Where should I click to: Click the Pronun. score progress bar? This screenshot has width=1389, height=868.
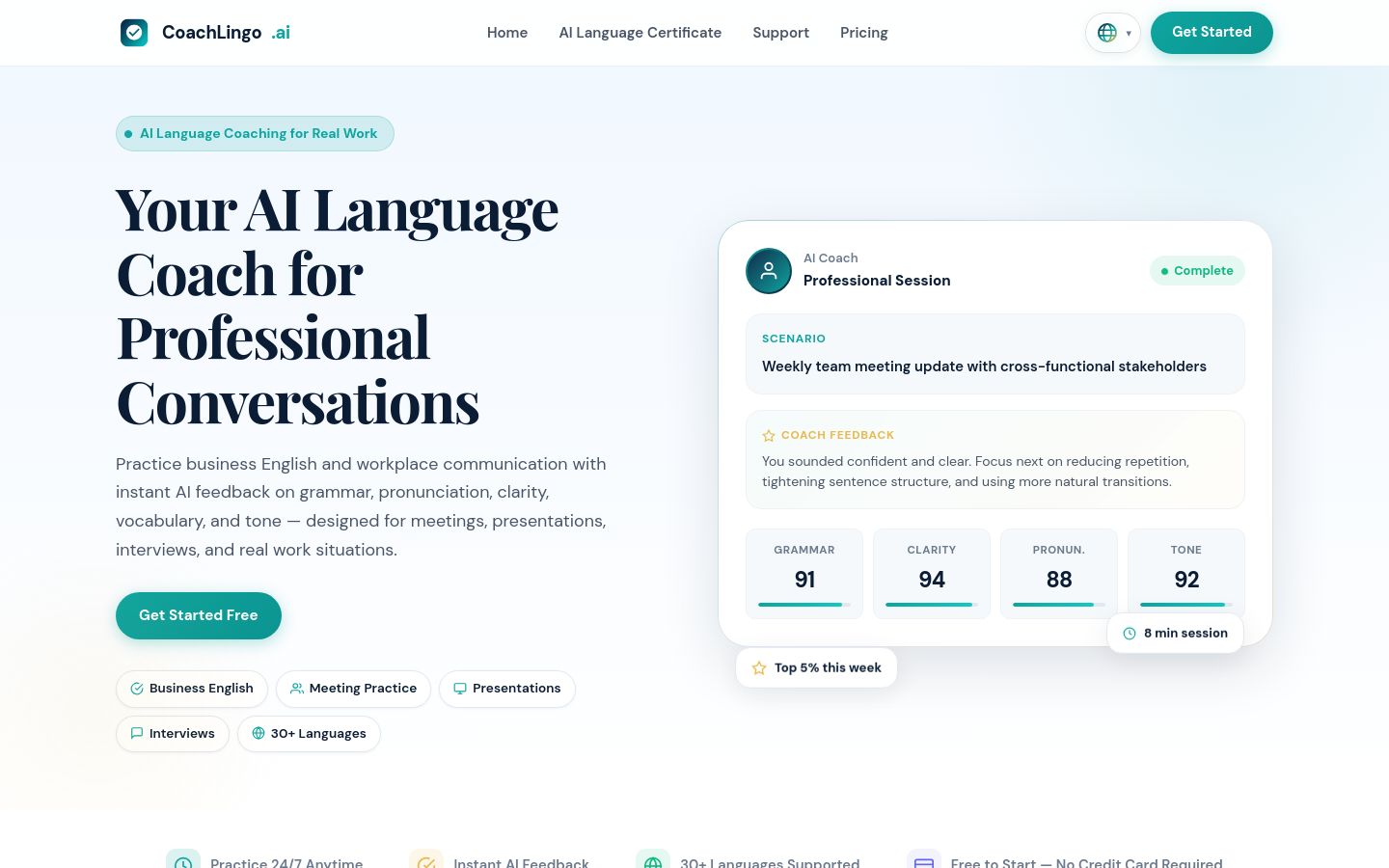click(x=1059, y=605)
